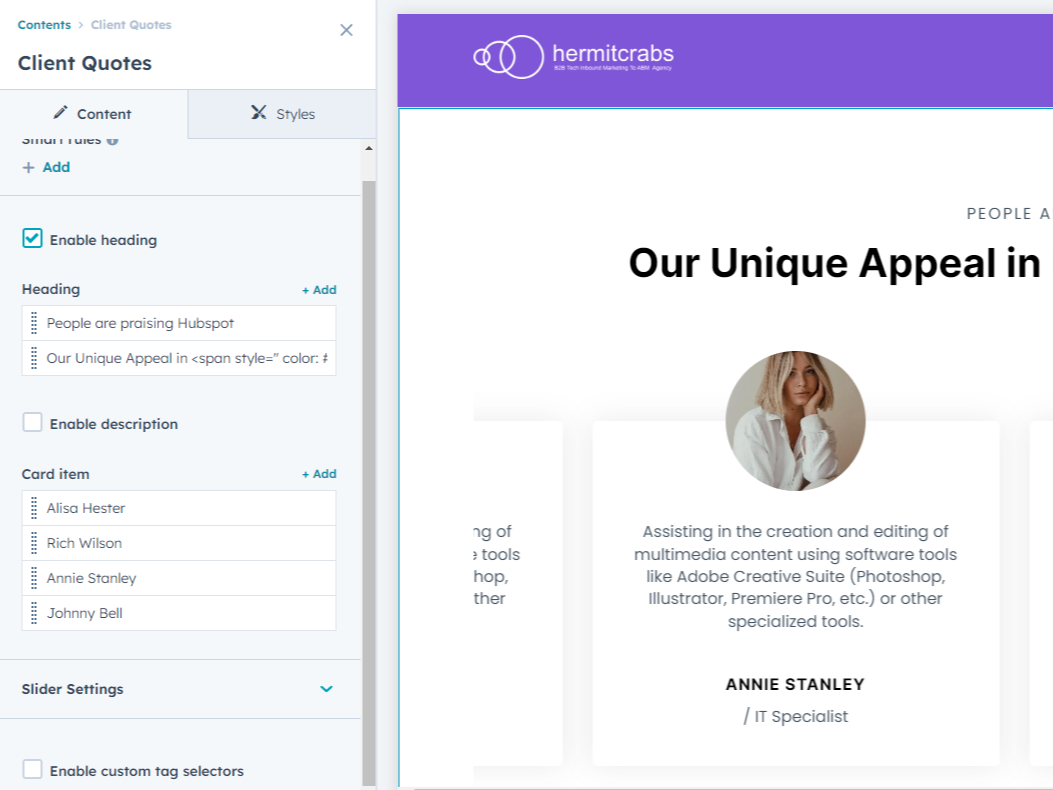Screen dimensions: 1053x790
Task: Enable custom tag selectors checkbox
Action: pos(33,770)
